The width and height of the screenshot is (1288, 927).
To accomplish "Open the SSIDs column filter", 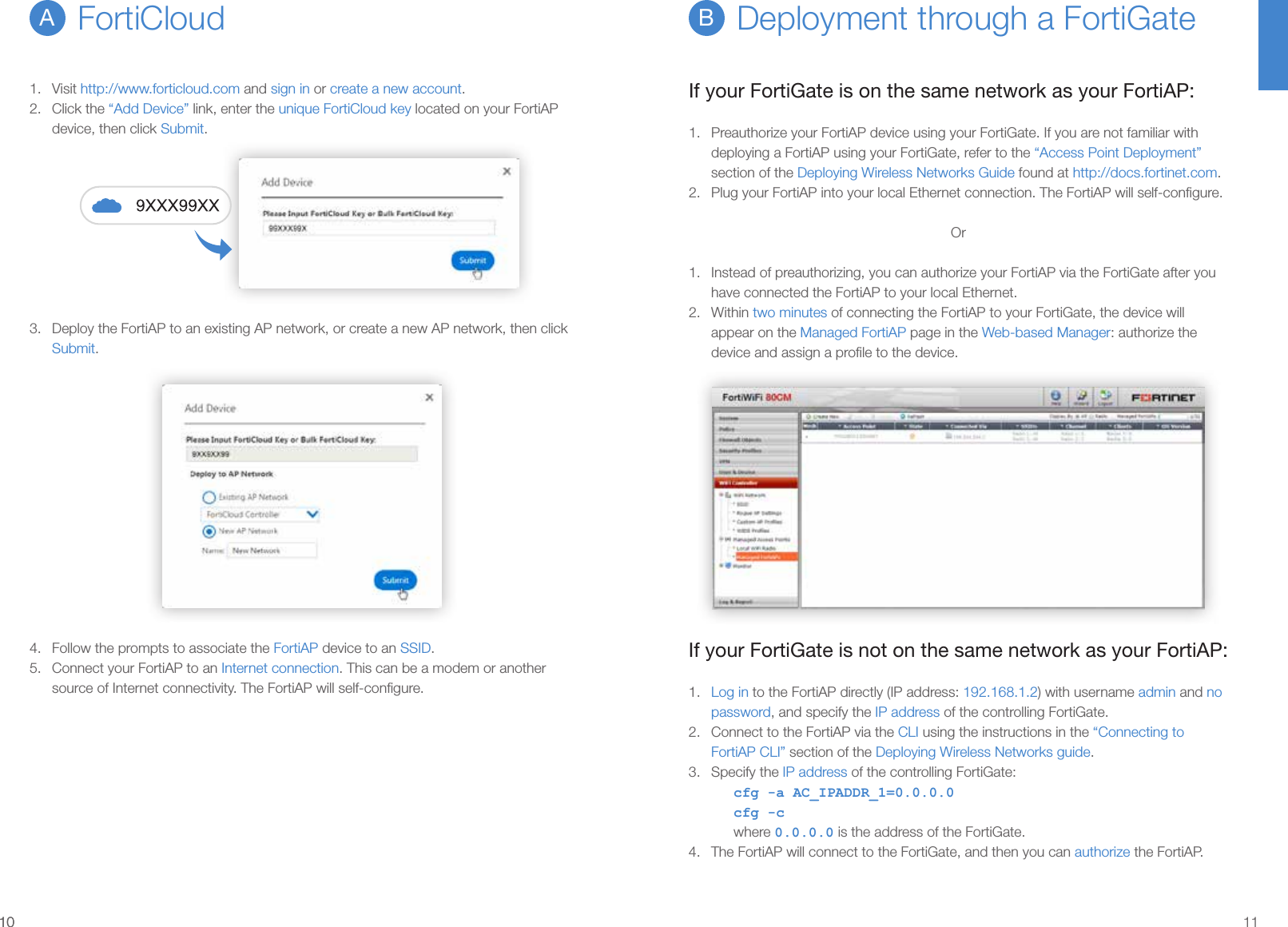I will pos(1016,427).
